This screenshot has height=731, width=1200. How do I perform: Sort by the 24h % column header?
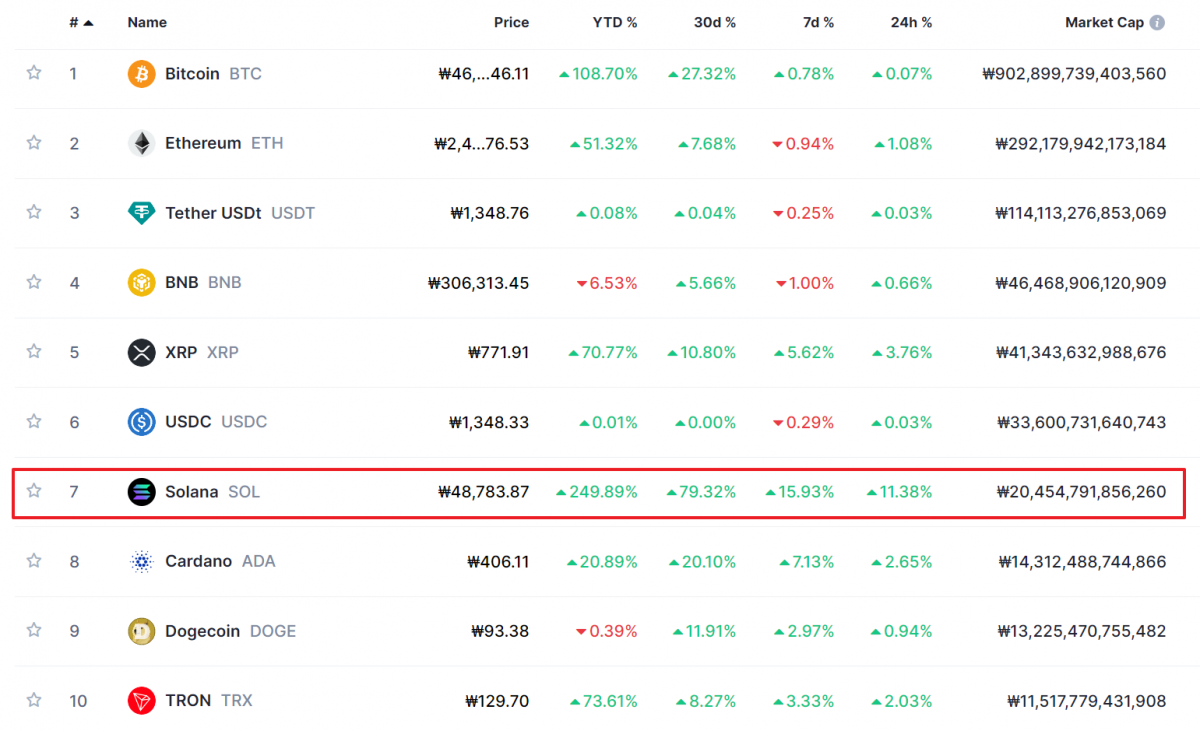point(911,22)
